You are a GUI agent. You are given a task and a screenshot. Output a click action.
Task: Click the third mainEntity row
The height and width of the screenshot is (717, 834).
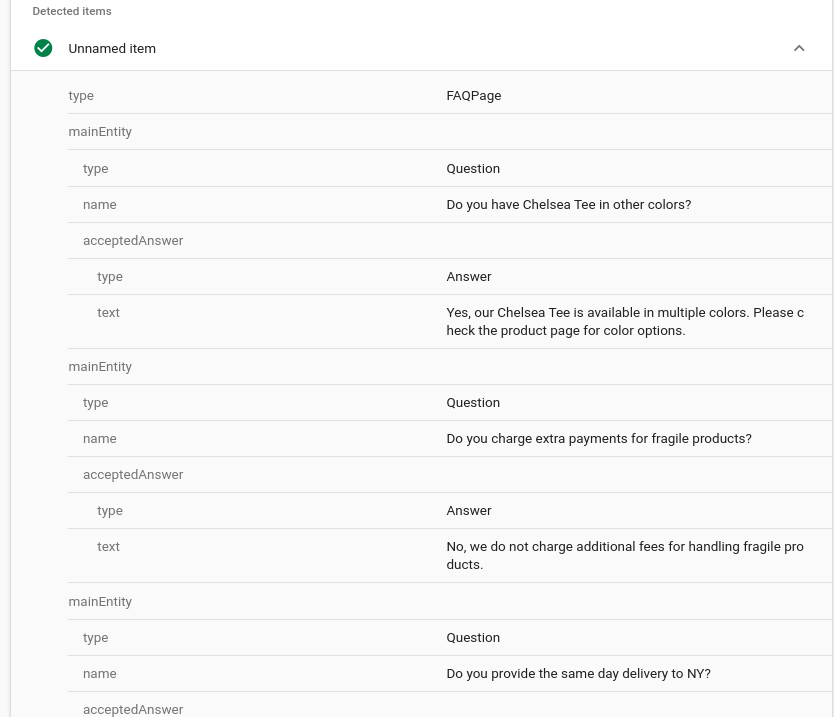[x=100, y=601]
